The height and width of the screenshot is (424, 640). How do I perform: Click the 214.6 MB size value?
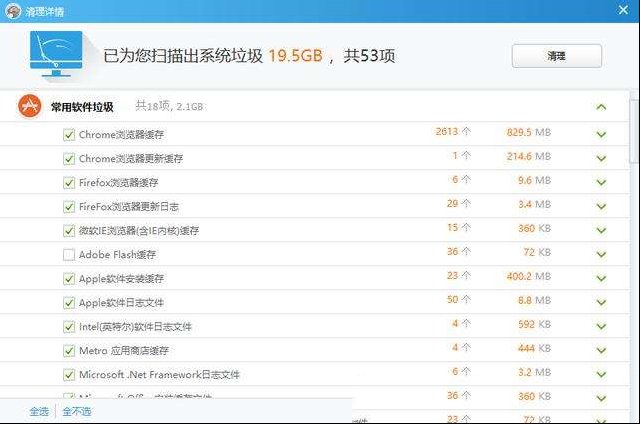(x=529, y=156)
